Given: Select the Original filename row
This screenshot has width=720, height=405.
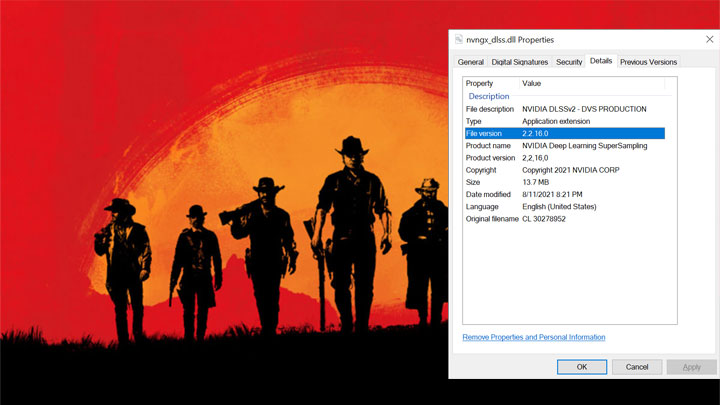Looking at the screenshot, I should [565, 219].
